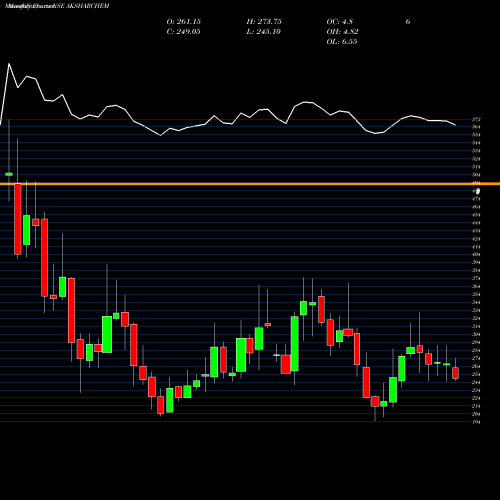Click the OC: 4.8 reading

[x=340, y=22]
